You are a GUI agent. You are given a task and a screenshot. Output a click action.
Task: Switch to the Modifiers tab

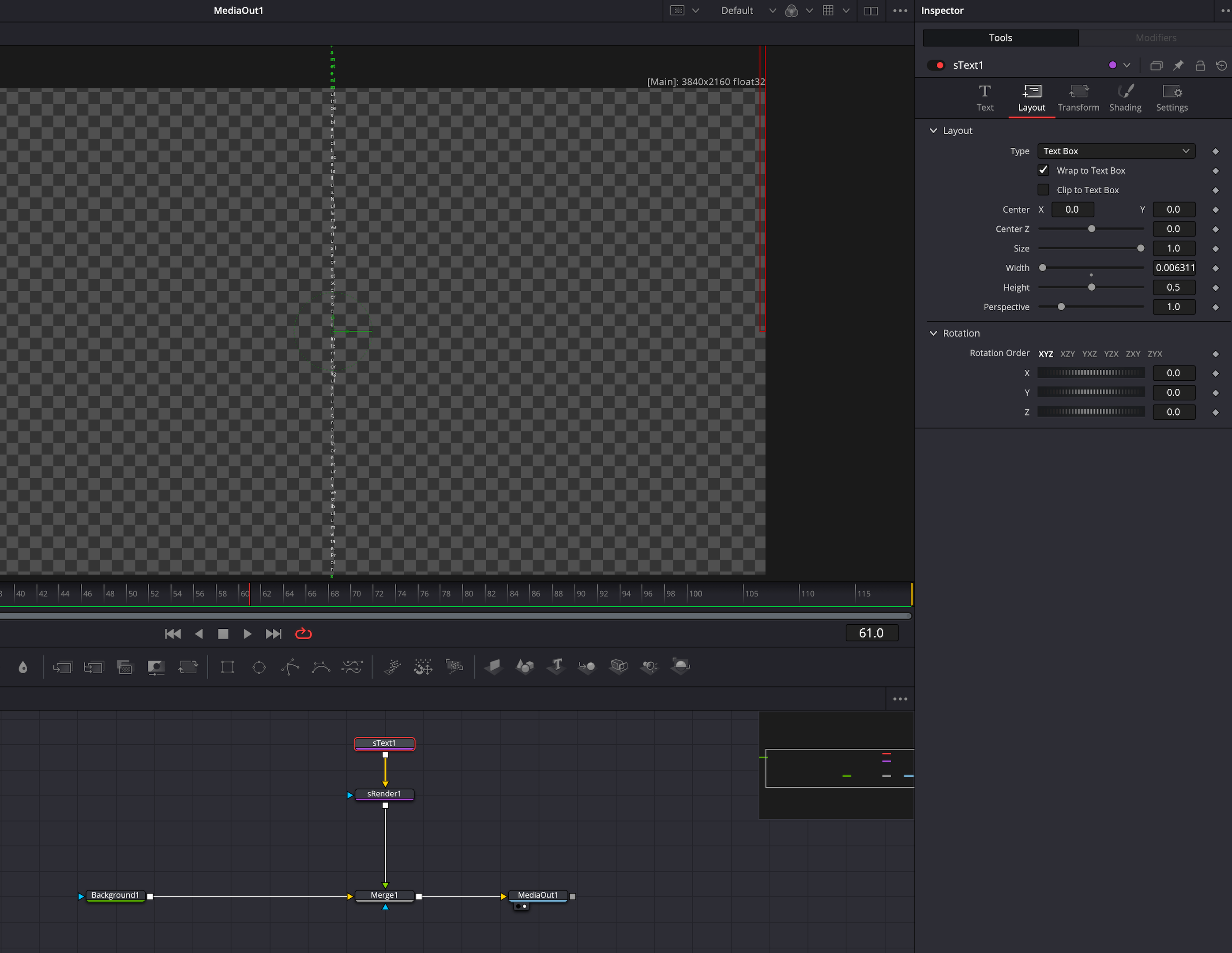pos(1155,38)
